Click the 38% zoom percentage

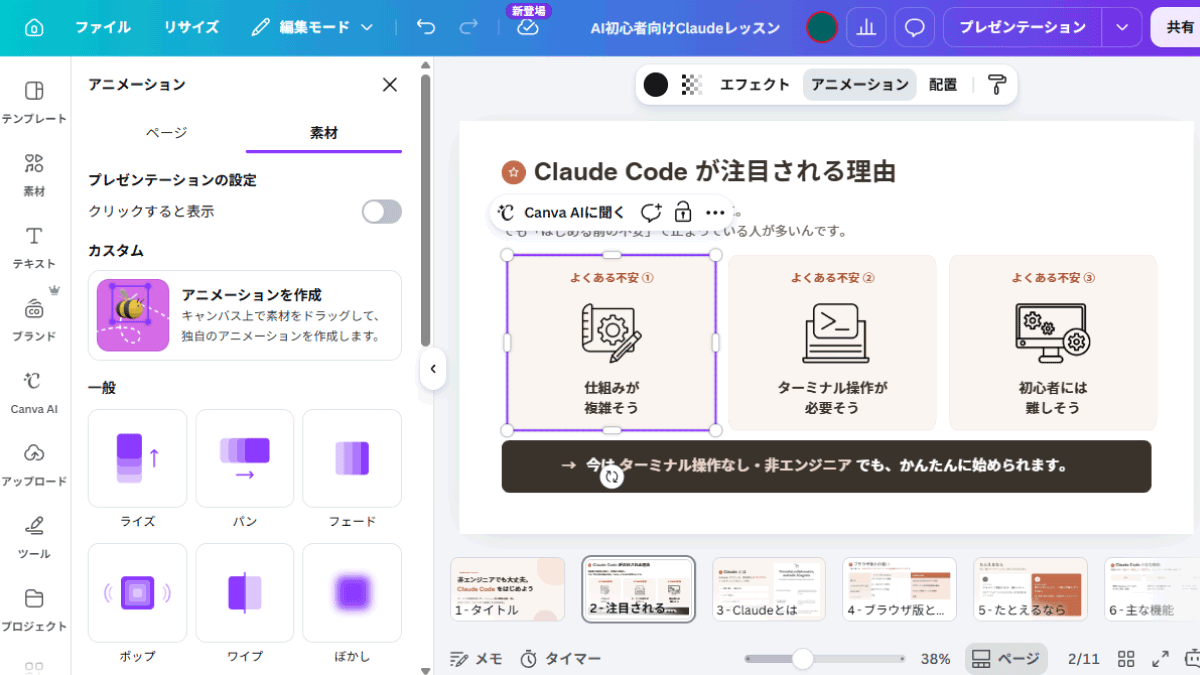point(935,659)
